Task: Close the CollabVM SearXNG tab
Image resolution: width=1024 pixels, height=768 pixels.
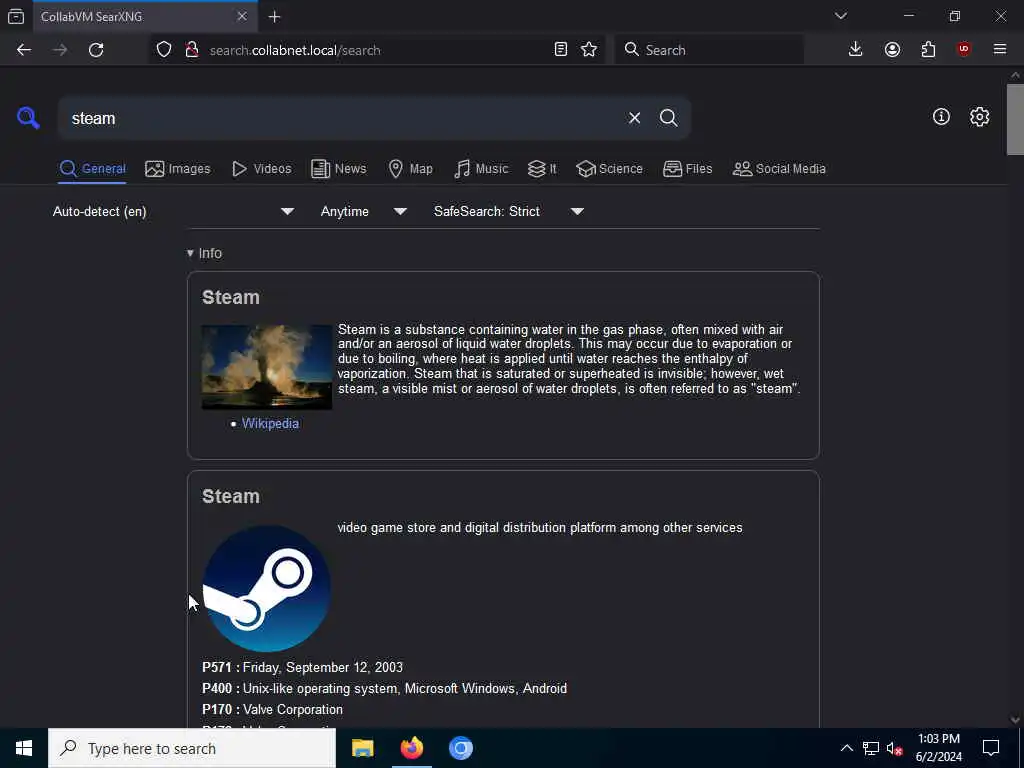Action: click(242, 16)
